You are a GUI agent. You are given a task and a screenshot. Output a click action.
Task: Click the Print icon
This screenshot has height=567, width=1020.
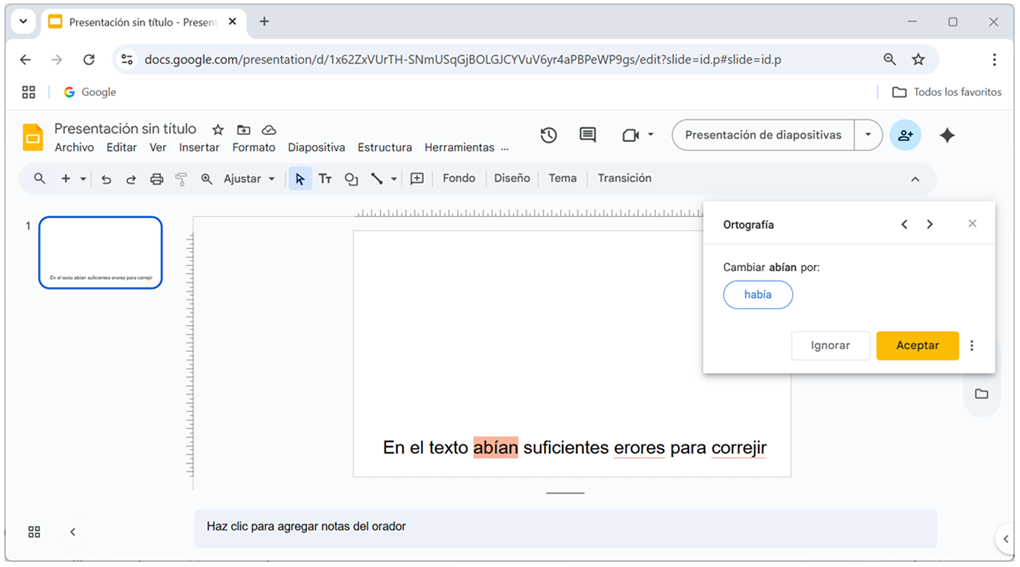point(156,179)
